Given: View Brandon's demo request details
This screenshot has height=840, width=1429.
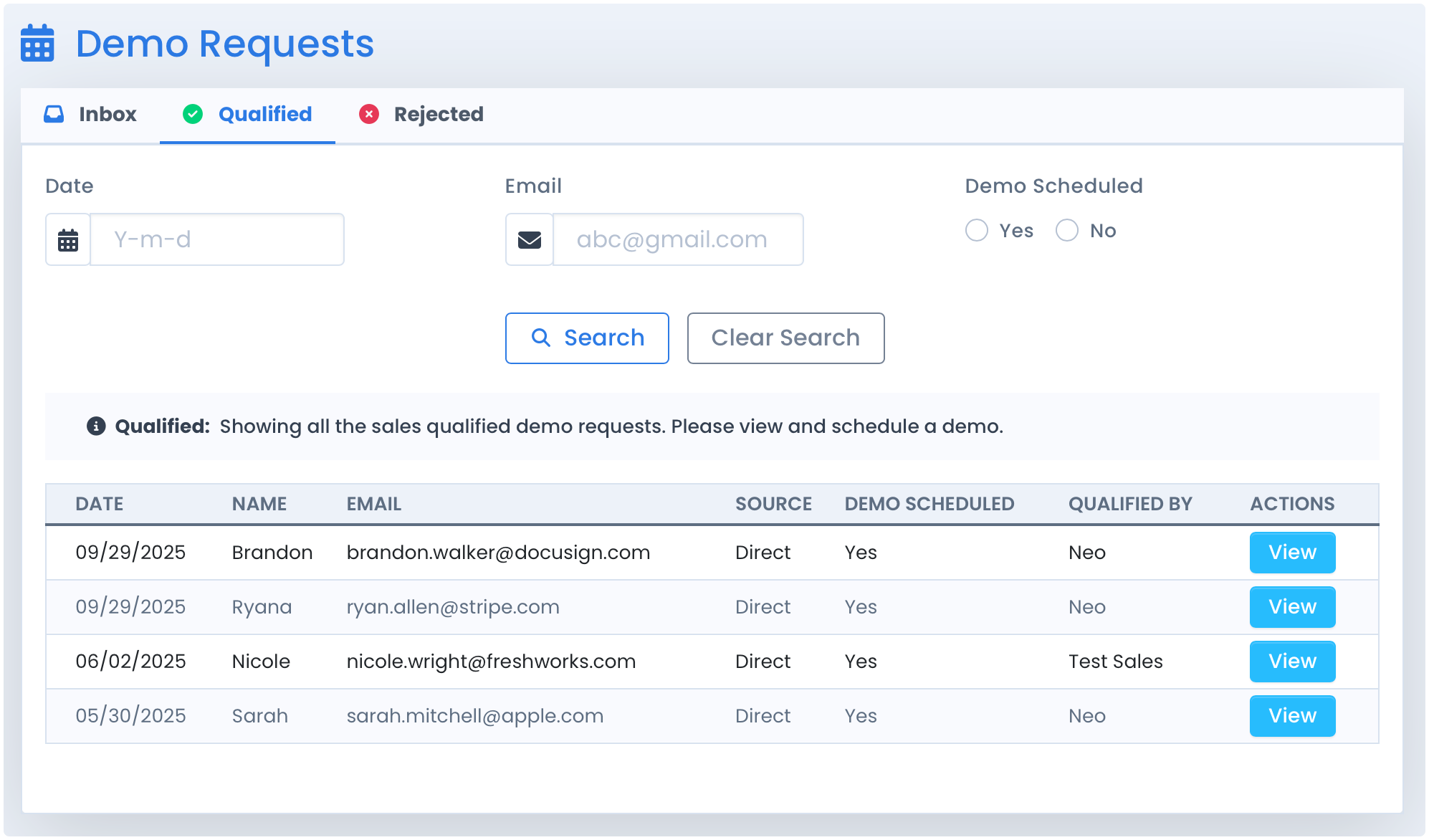Looking at the screenshot, I should click(x=1291, y=553).
